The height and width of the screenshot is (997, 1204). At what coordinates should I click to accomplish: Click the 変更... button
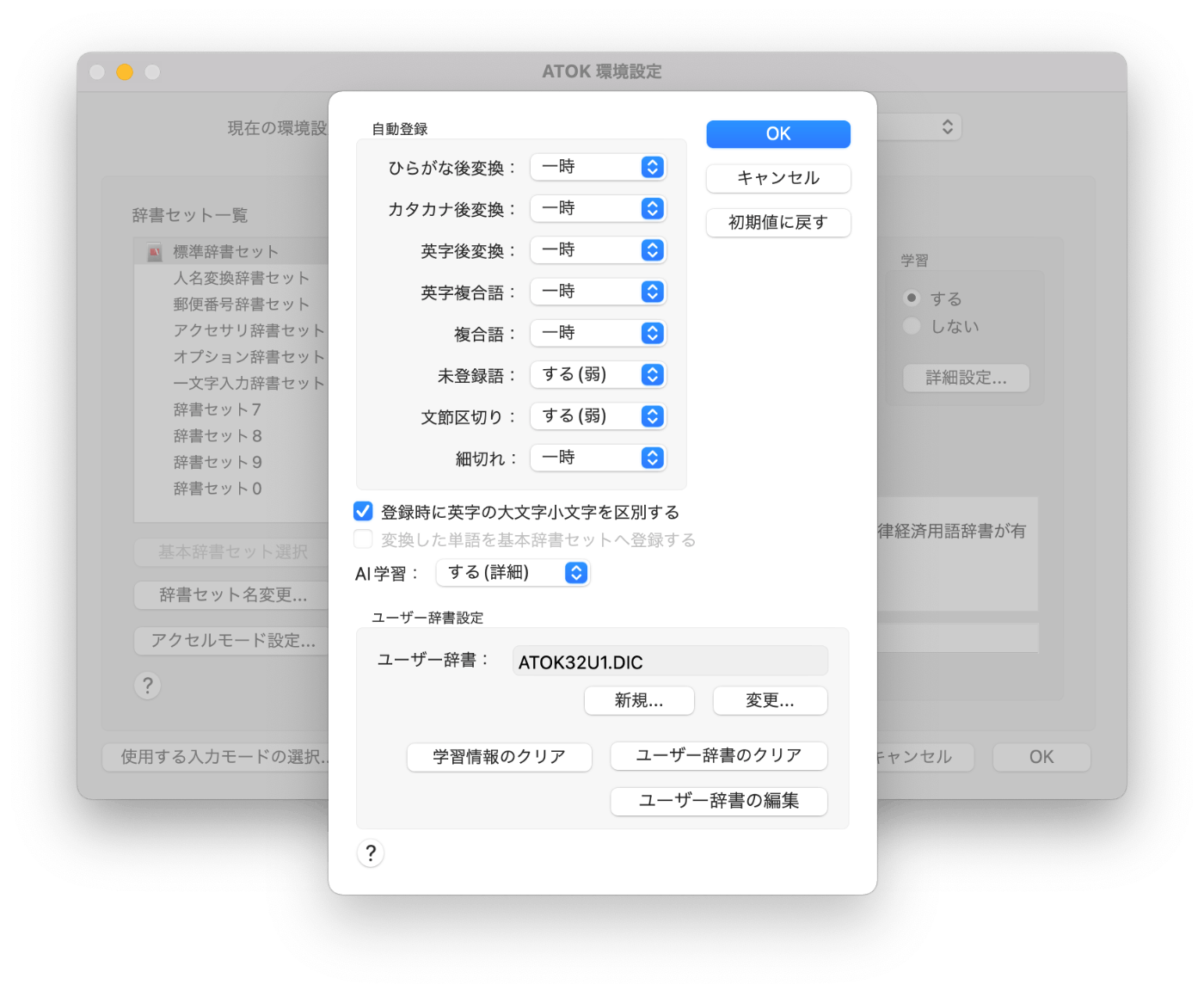pyautogui.click(x=771, y=700)
